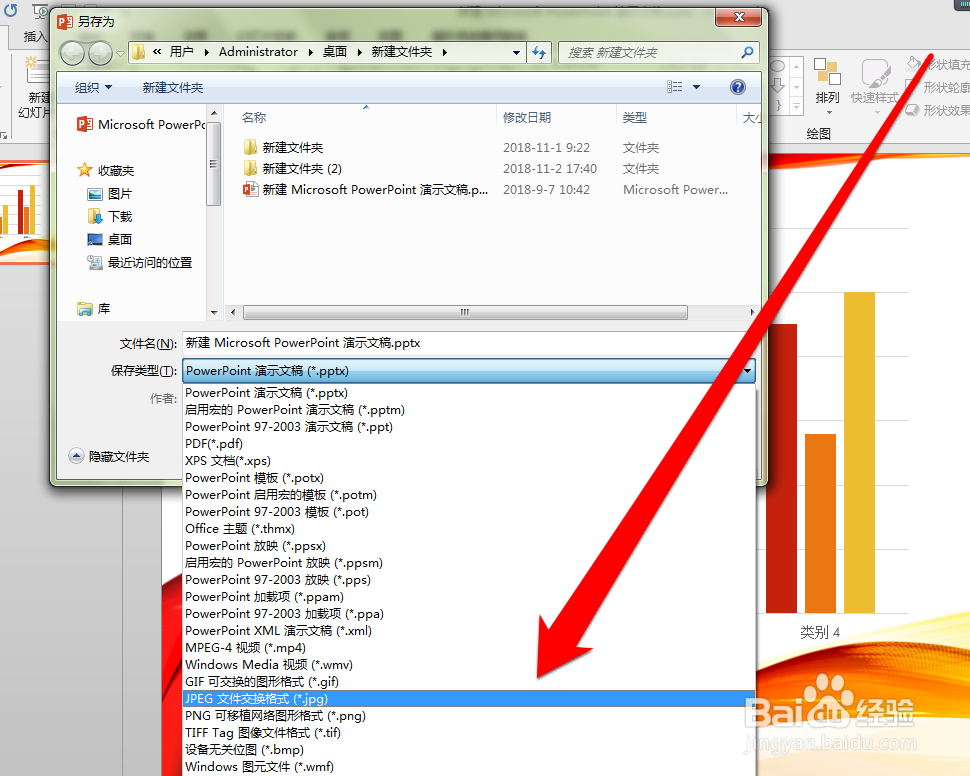Open recent locations dropdown arrow

(120, 53)
